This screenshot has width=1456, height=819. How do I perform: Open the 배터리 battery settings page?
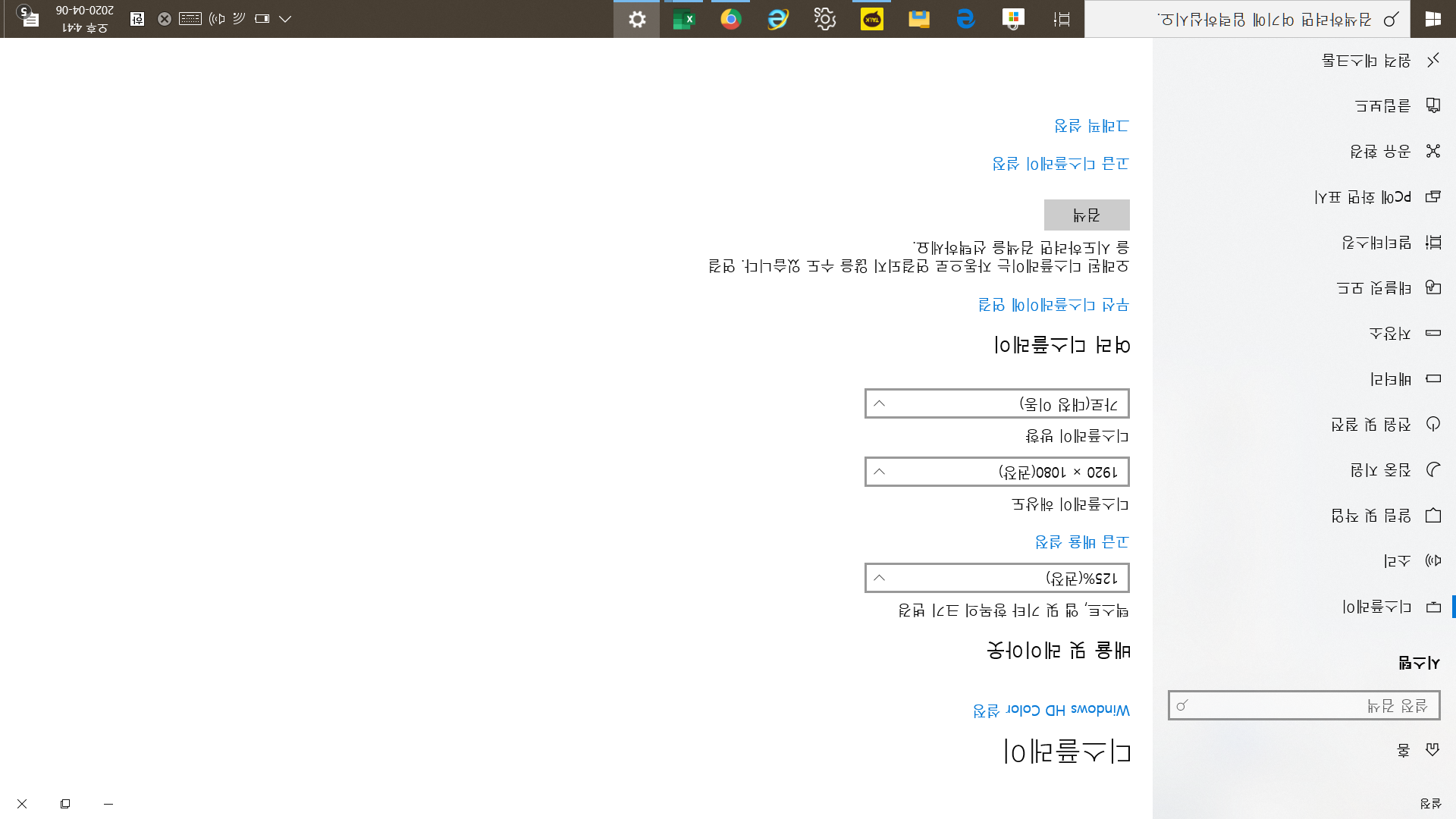click(1391, 379)
